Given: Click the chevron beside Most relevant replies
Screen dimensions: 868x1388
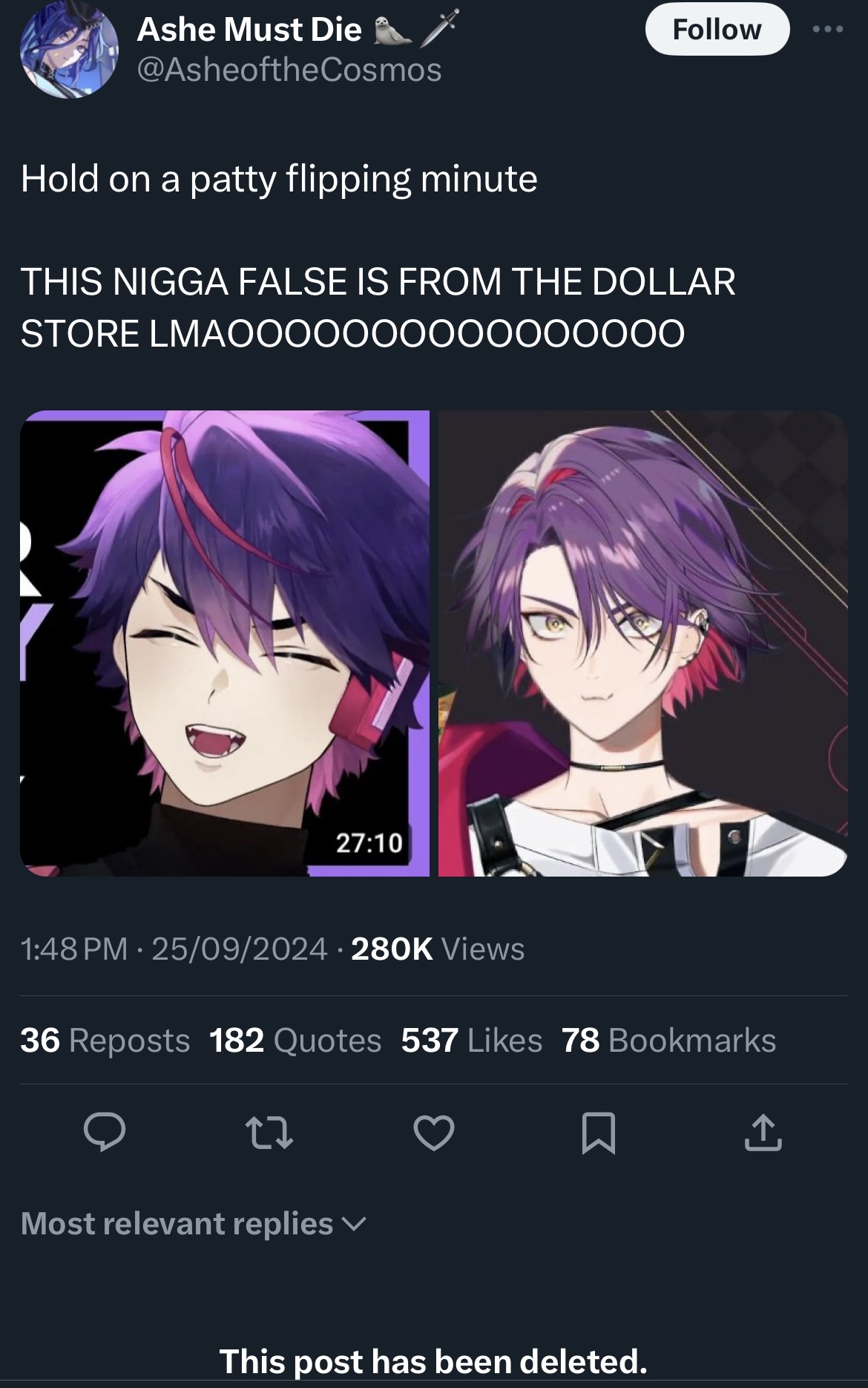Looking at the screenshot, I should [x=355, y=1225].
